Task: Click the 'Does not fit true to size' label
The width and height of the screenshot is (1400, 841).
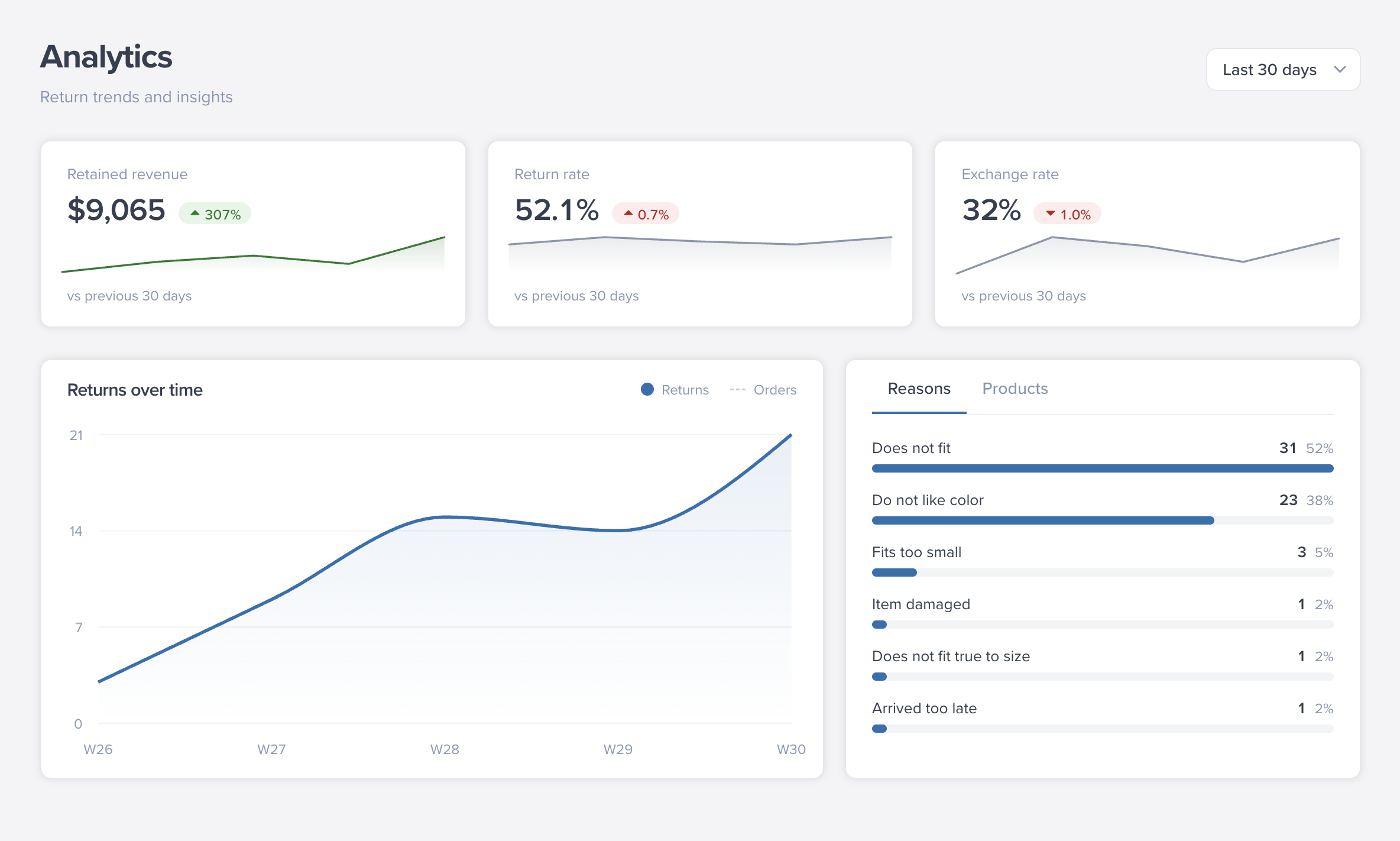Action: coord(951,656)
